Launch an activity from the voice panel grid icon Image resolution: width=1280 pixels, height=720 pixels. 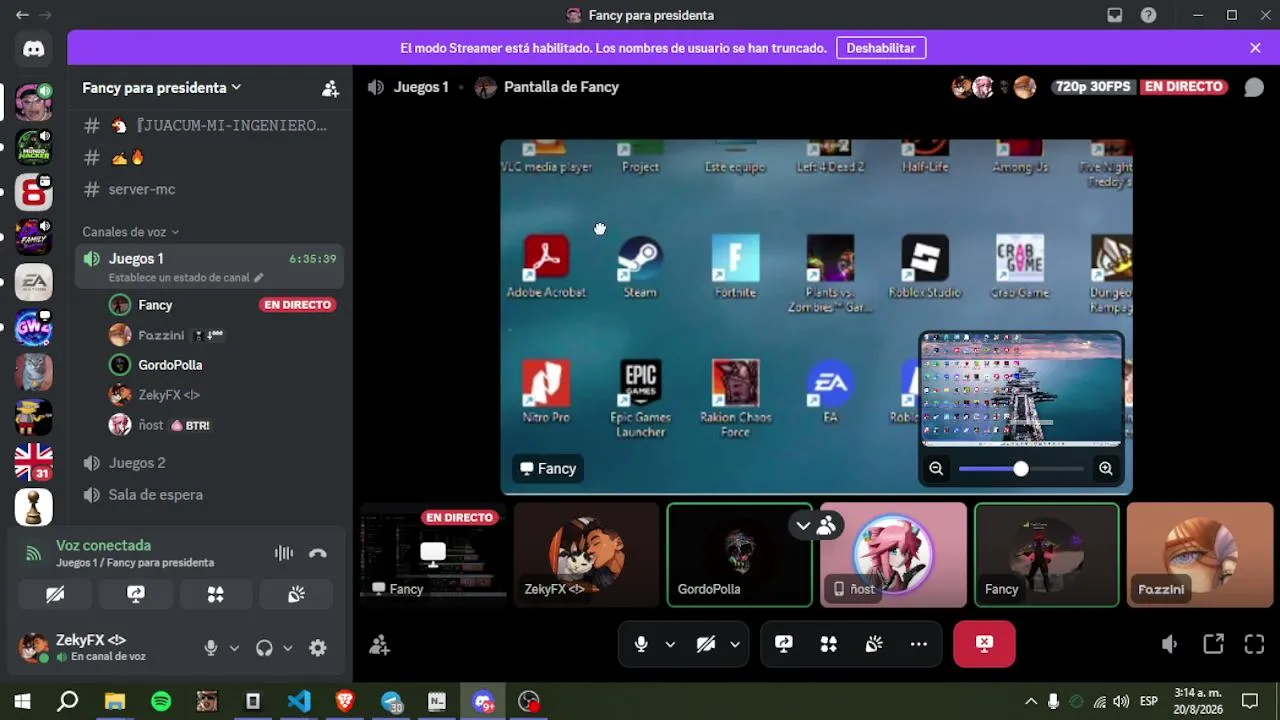click(x=215, y=594)
